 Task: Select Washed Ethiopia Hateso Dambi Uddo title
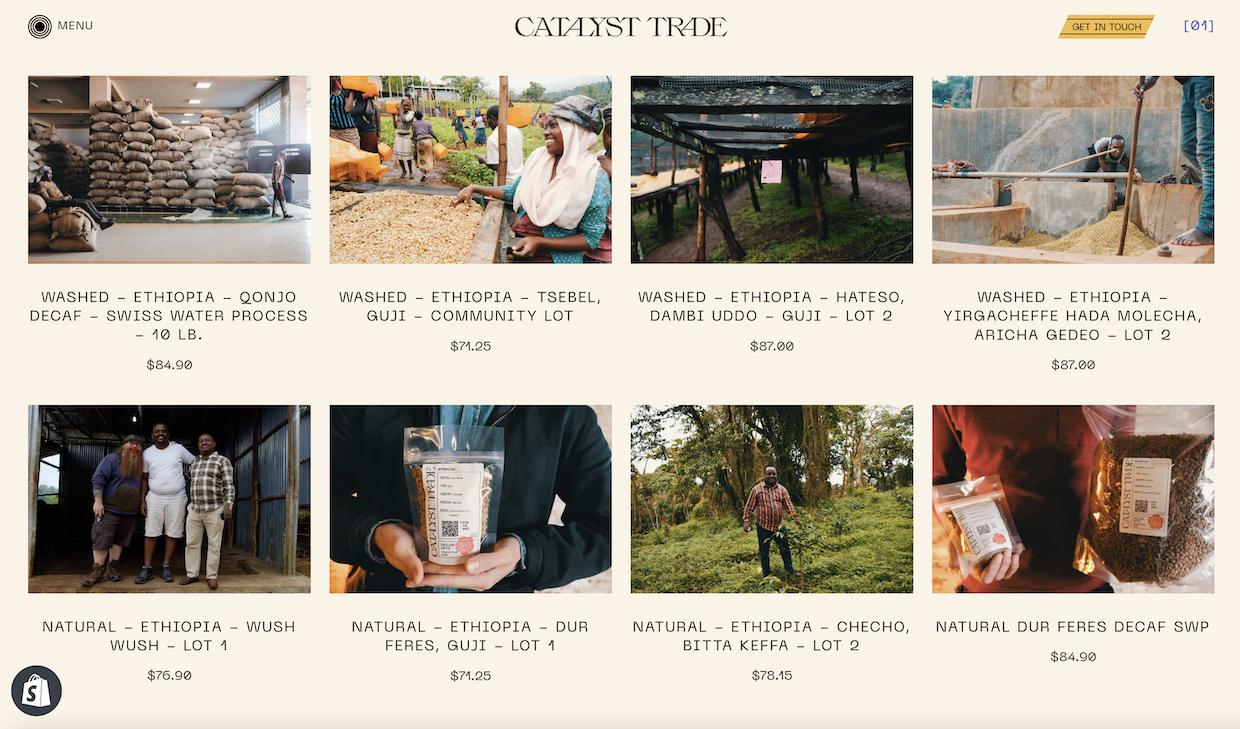771,306
